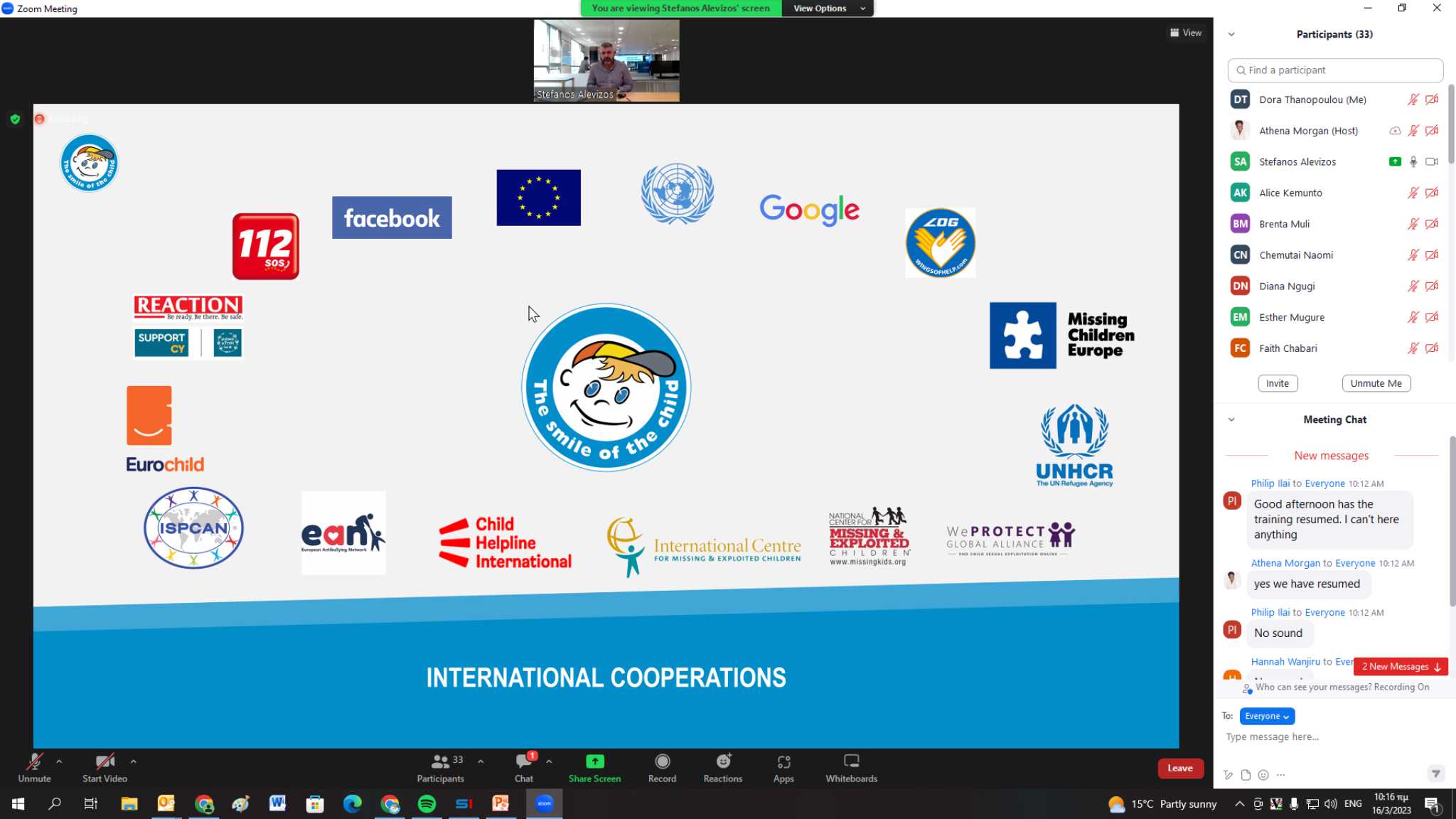Click Invite in participants panel
The image size is (1456, 819).
click(1278, 383)
